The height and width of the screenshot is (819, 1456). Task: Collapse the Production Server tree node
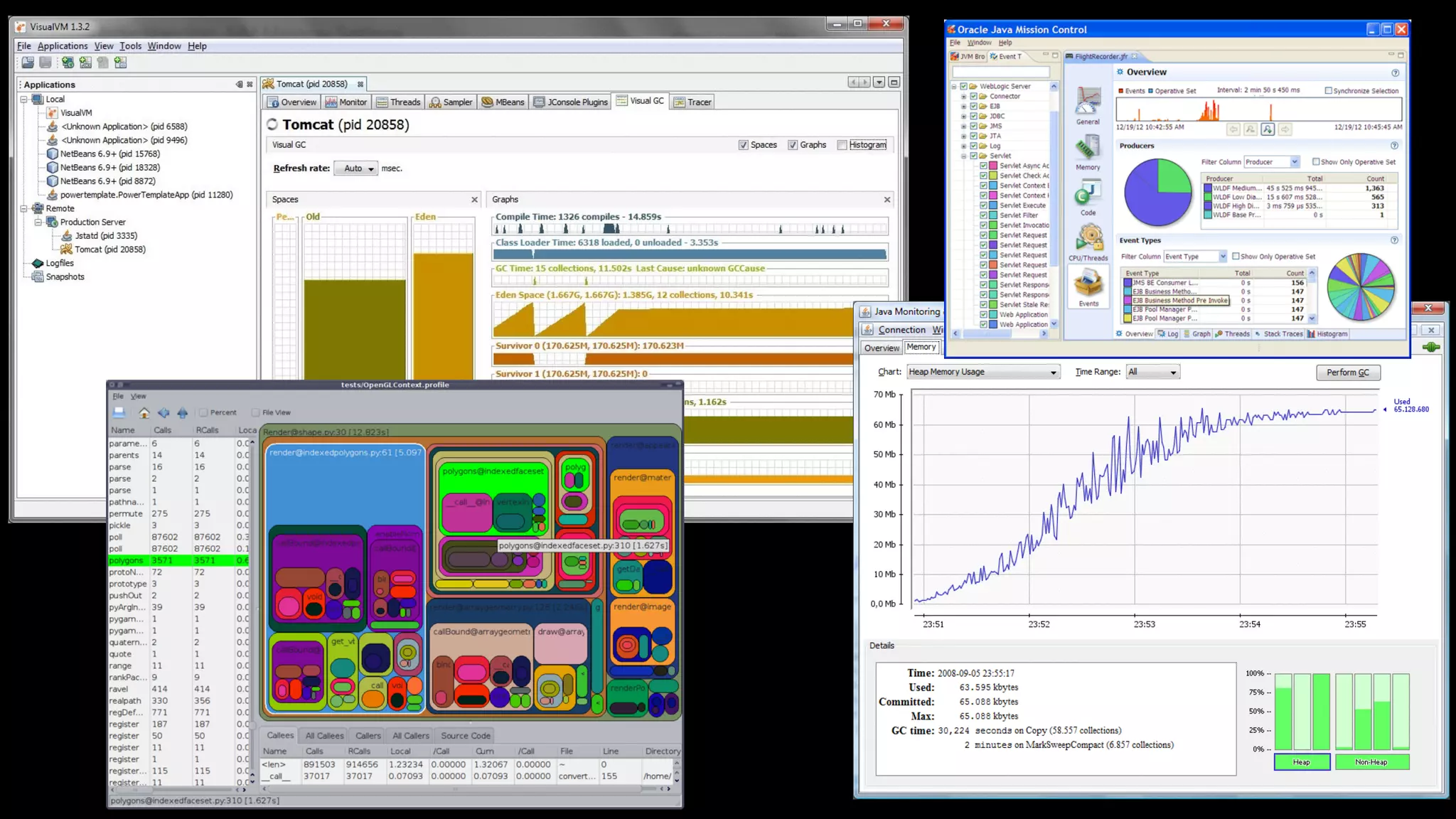pos(38,223)
